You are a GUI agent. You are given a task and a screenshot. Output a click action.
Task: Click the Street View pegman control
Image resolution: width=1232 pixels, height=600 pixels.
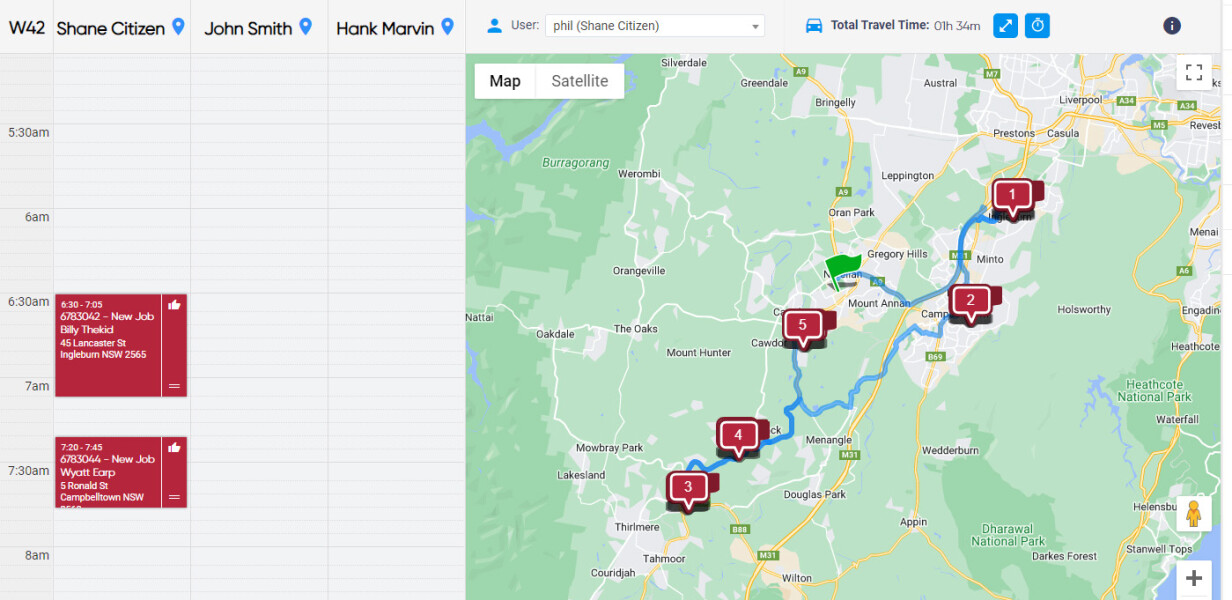point(1193,514)
